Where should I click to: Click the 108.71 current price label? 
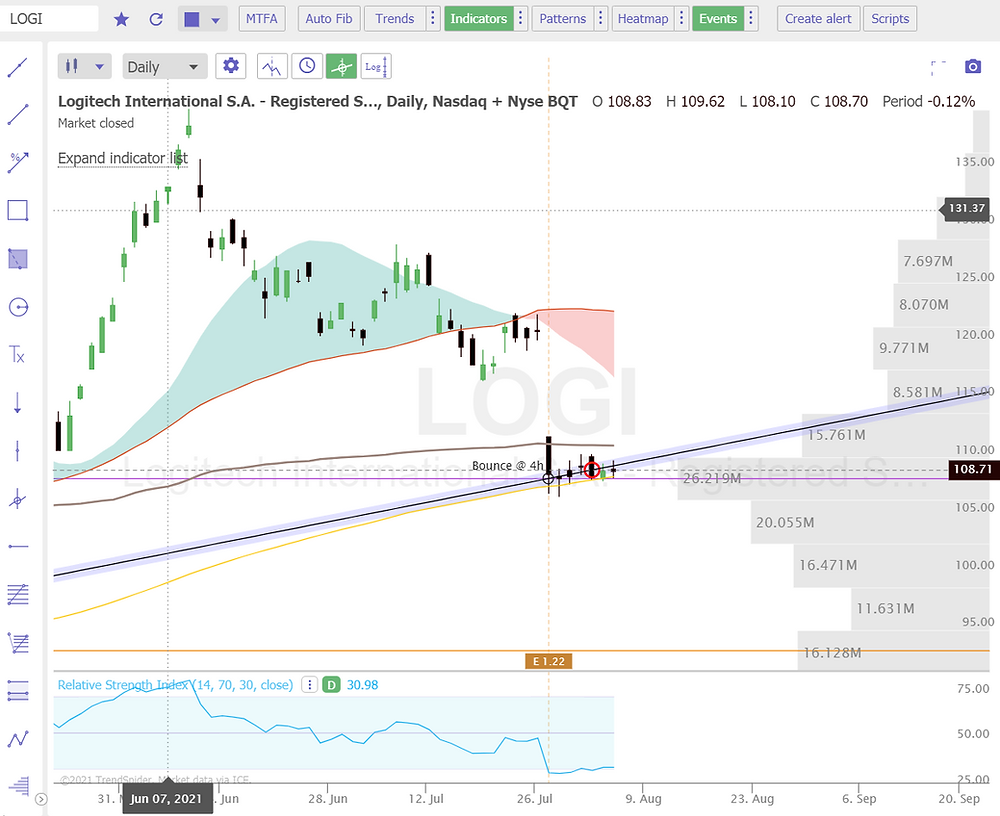click(973, 470)
